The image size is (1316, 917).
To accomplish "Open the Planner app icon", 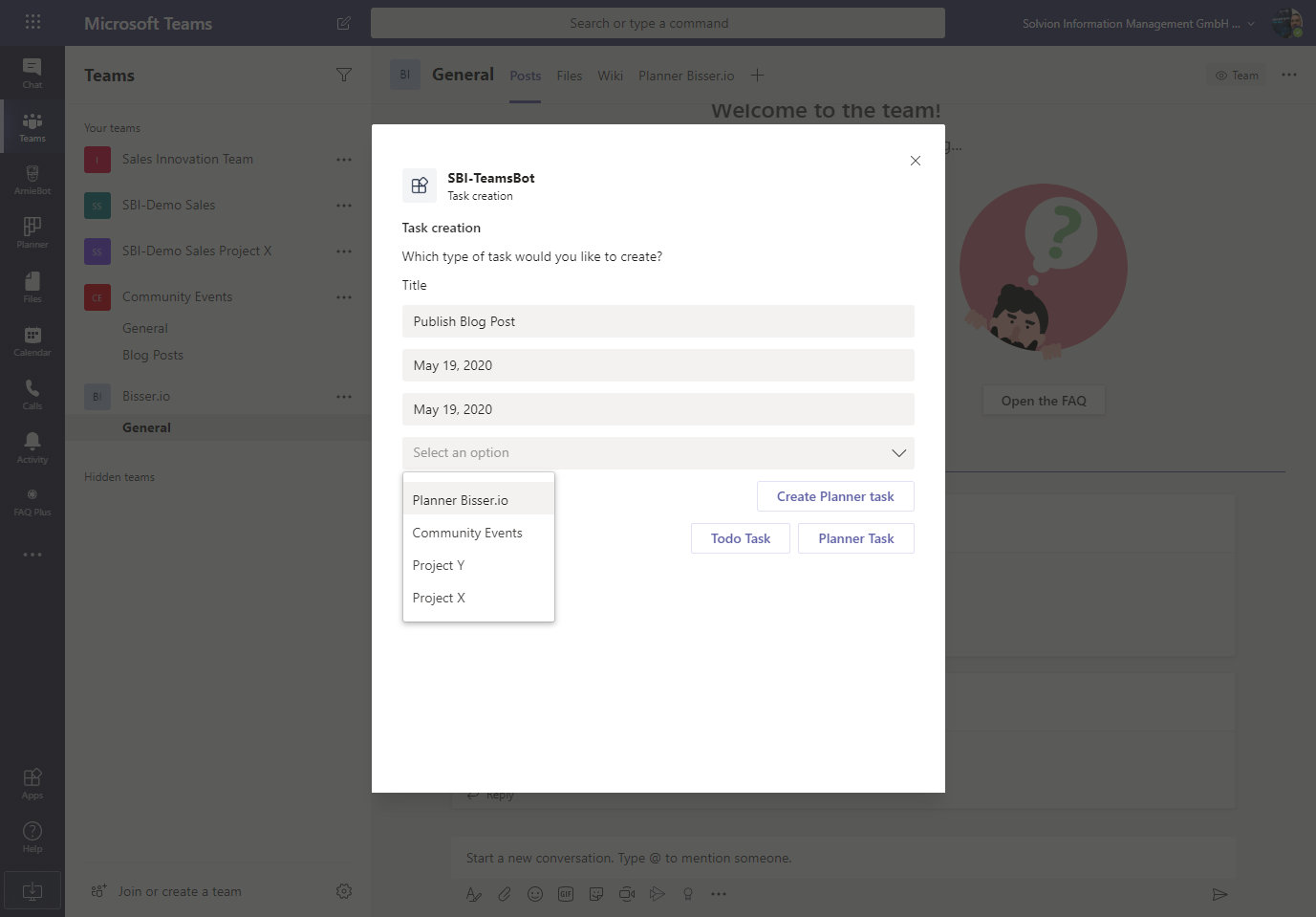I will pyautogui.click(x=32, y=233).
